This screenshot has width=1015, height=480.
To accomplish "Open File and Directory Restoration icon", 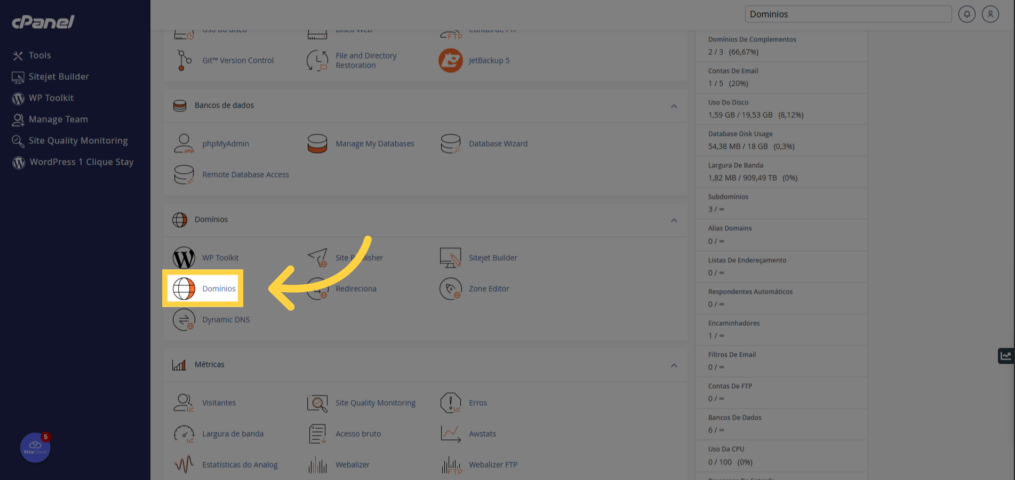I will pyautogui.click(x=317, y=60).
